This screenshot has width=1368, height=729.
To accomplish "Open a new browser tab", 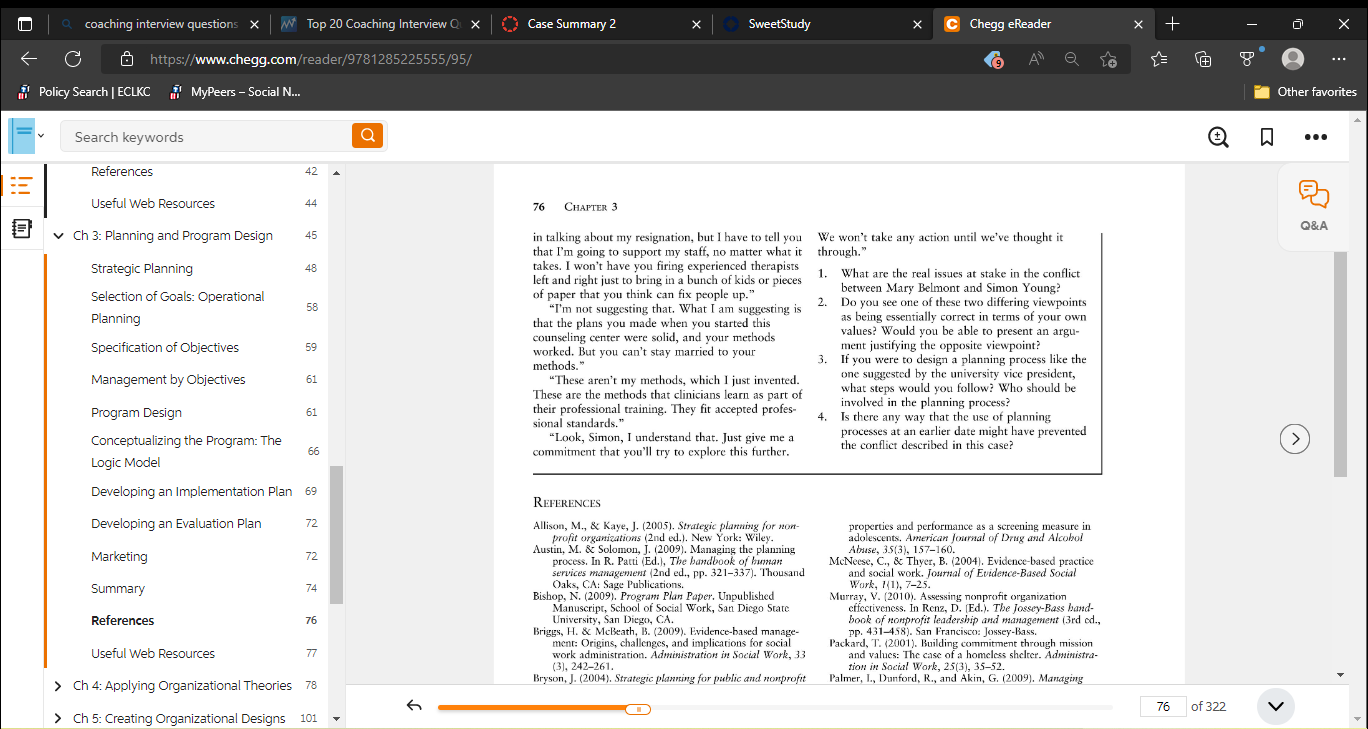I will (x=1173, y=23).
